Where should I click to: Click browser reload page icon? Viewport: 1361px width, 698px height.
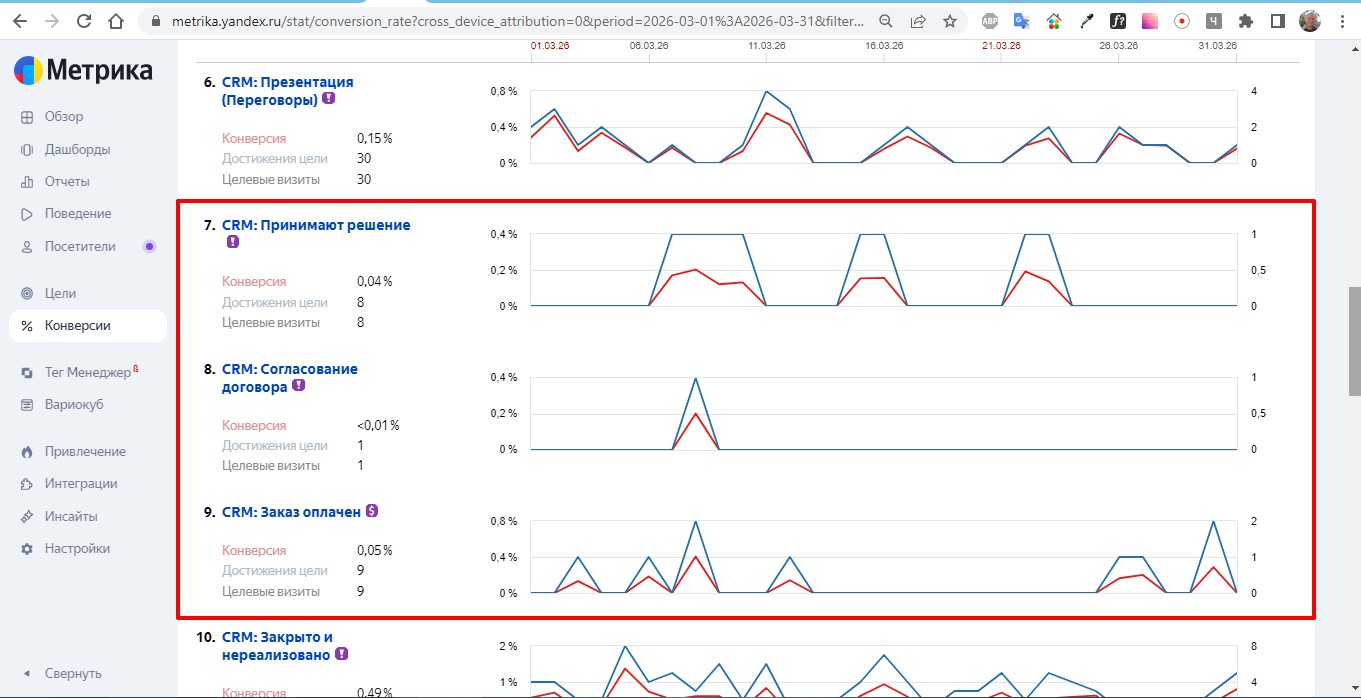84,20
